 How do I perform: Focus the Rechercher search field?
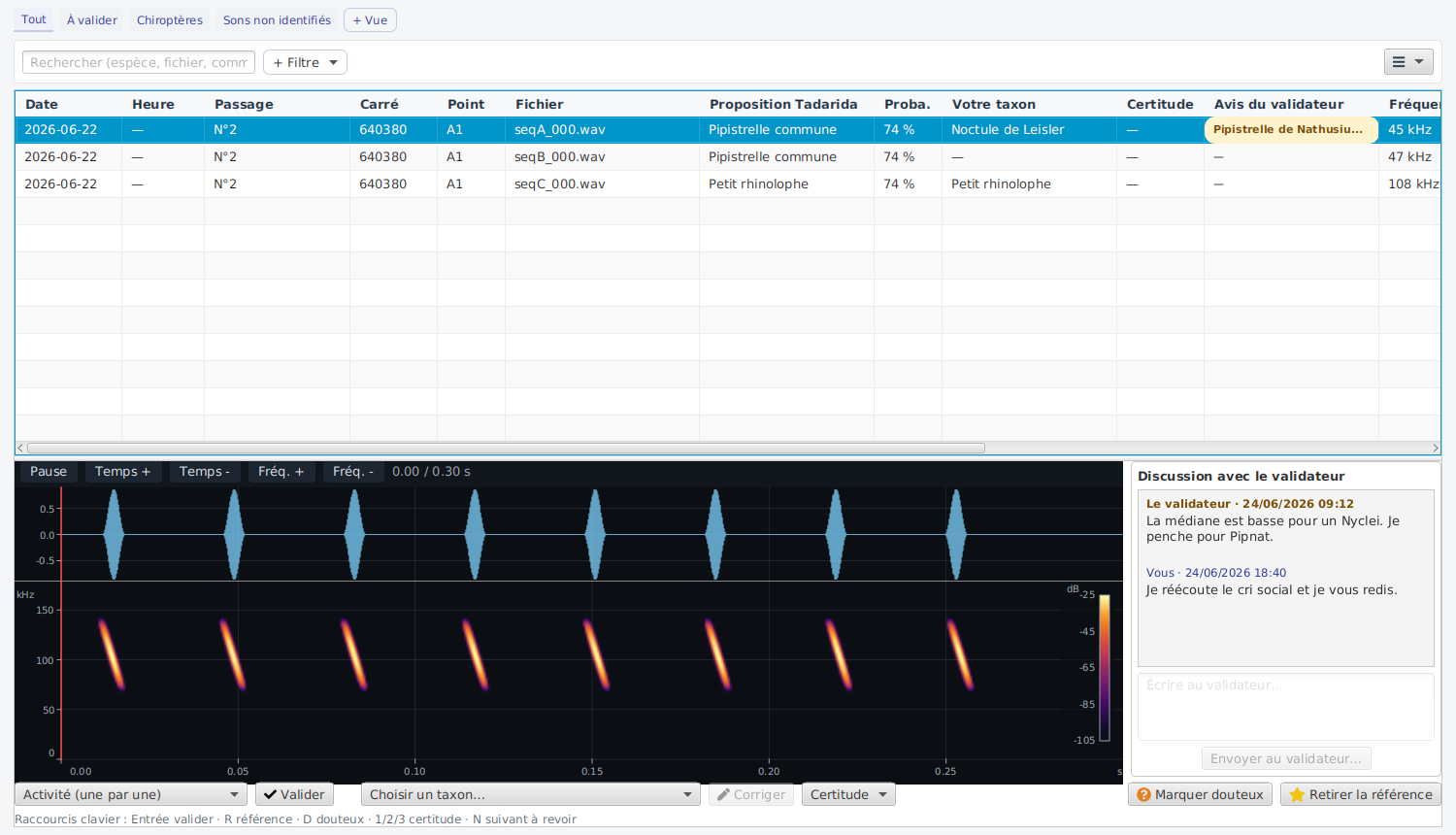[x=139, y=62]
